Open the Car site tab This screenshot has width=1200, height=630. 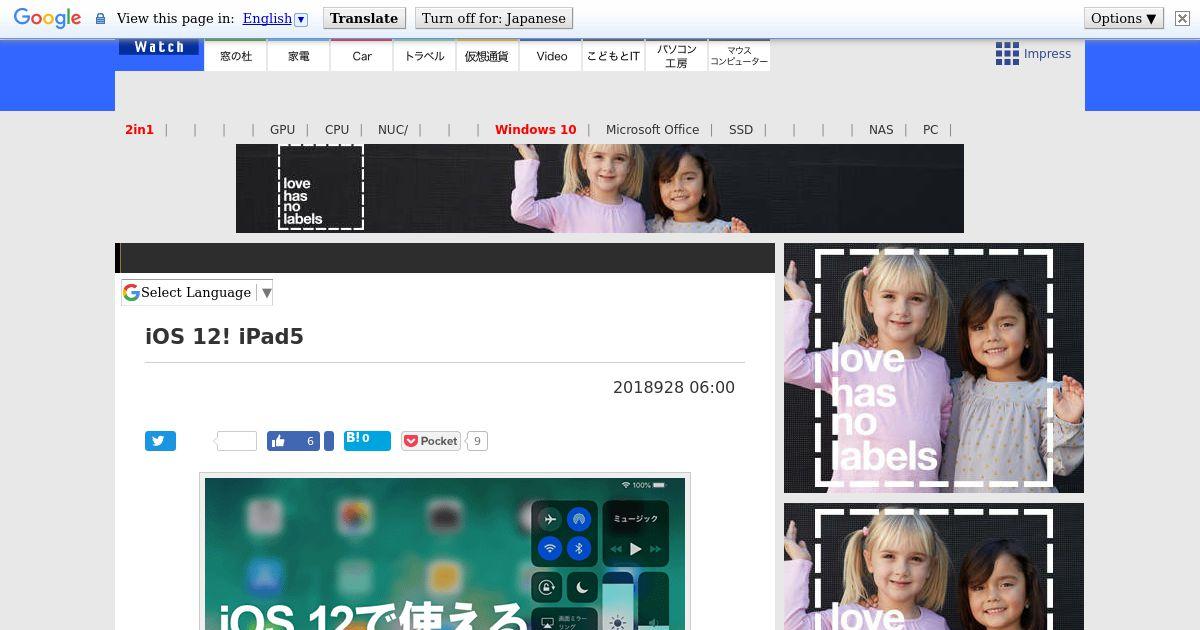point(362,56)
